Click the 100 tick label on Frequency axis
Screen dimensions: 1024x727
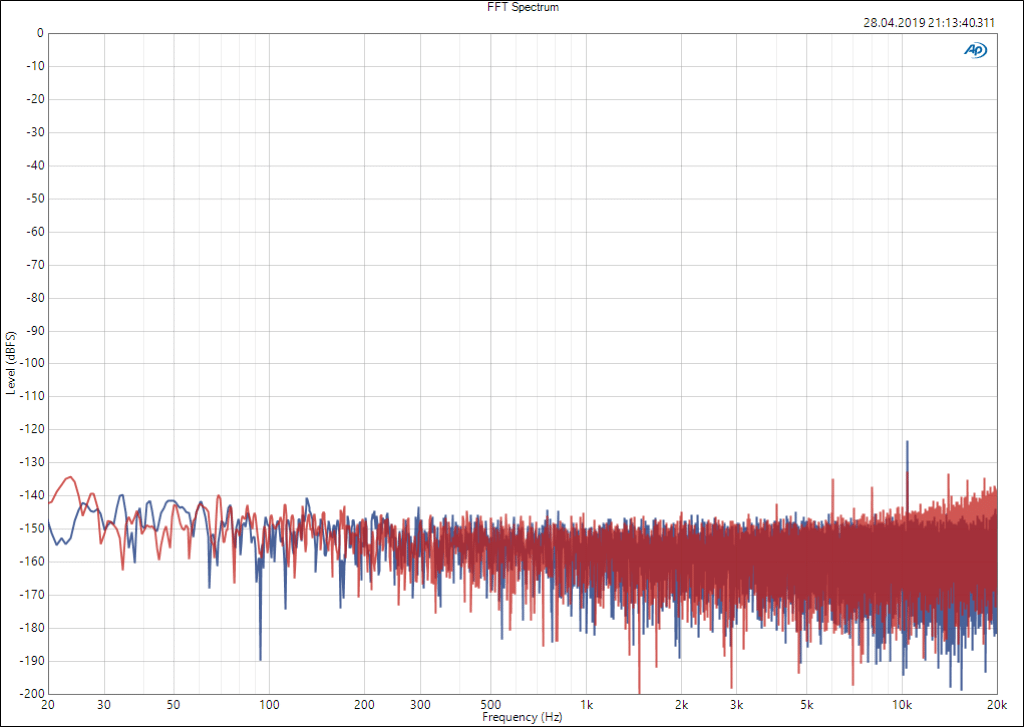point(270,705)
